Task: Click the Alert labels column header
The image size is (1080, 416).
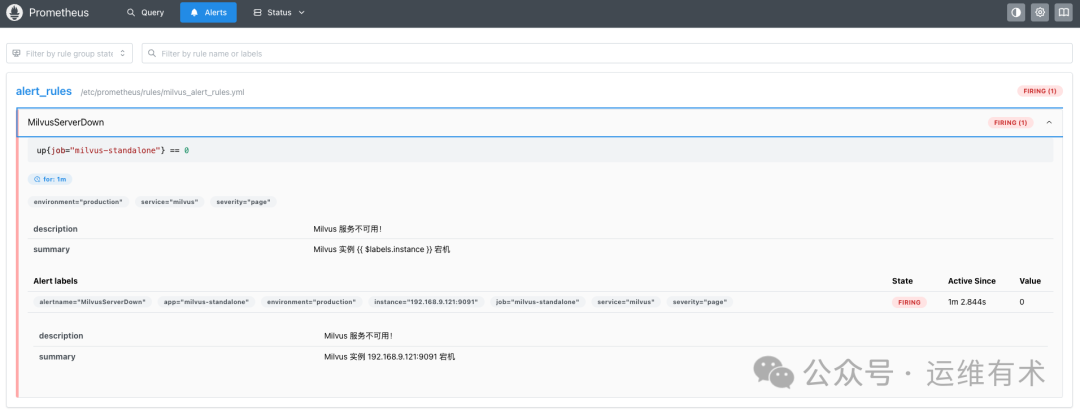Action: click(56, 281)
